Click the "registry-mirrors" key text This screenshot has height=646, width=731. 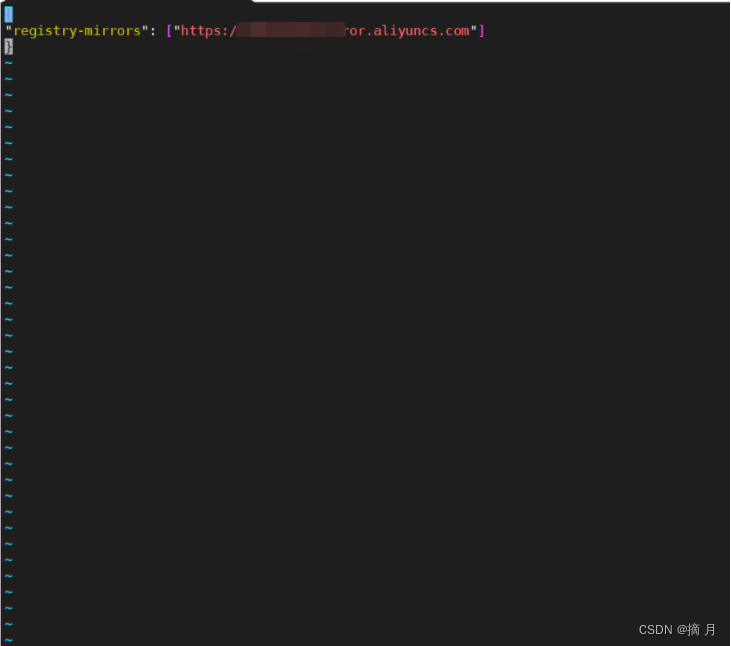click(x=77, y=31)
